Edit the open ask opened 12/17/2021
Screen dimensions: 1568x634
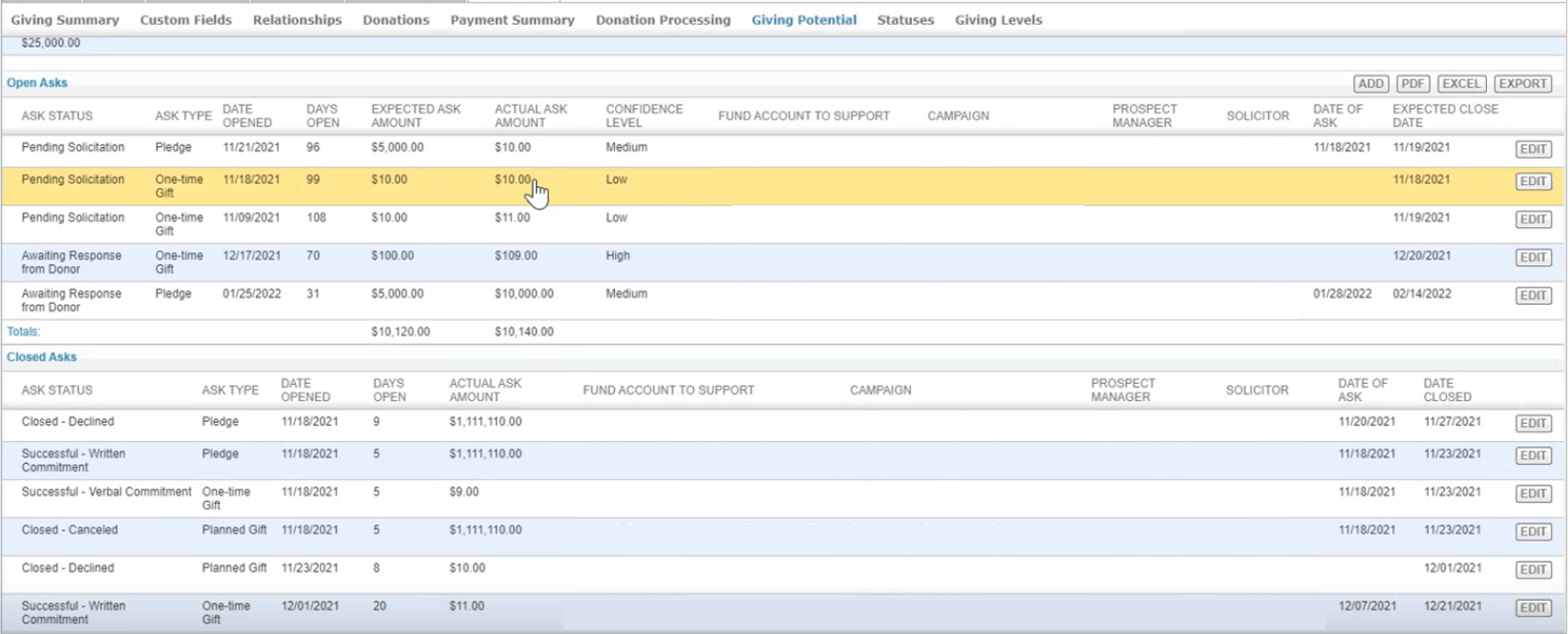[x=1534, y=258]
